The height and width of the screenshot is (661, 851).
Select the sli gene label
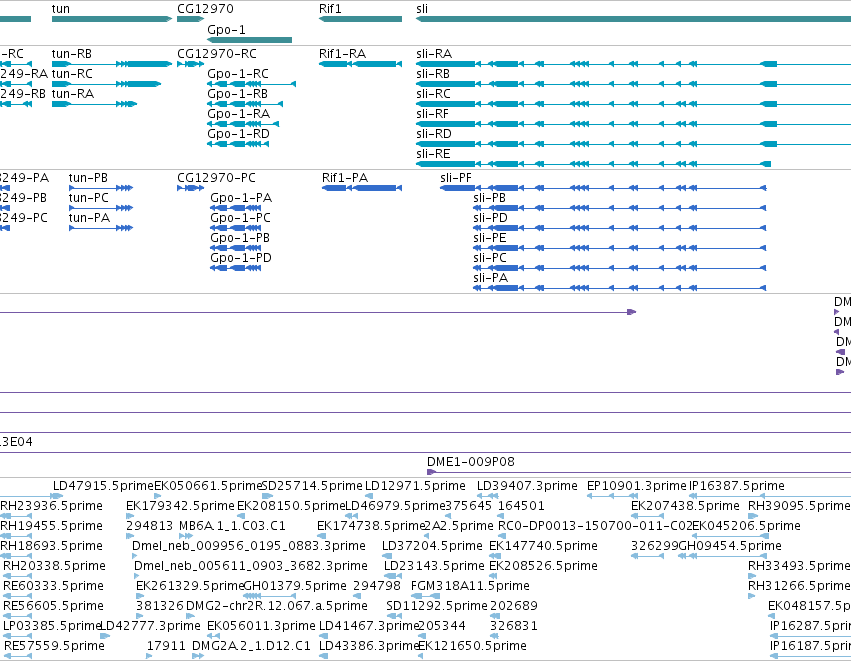point(422,9)
